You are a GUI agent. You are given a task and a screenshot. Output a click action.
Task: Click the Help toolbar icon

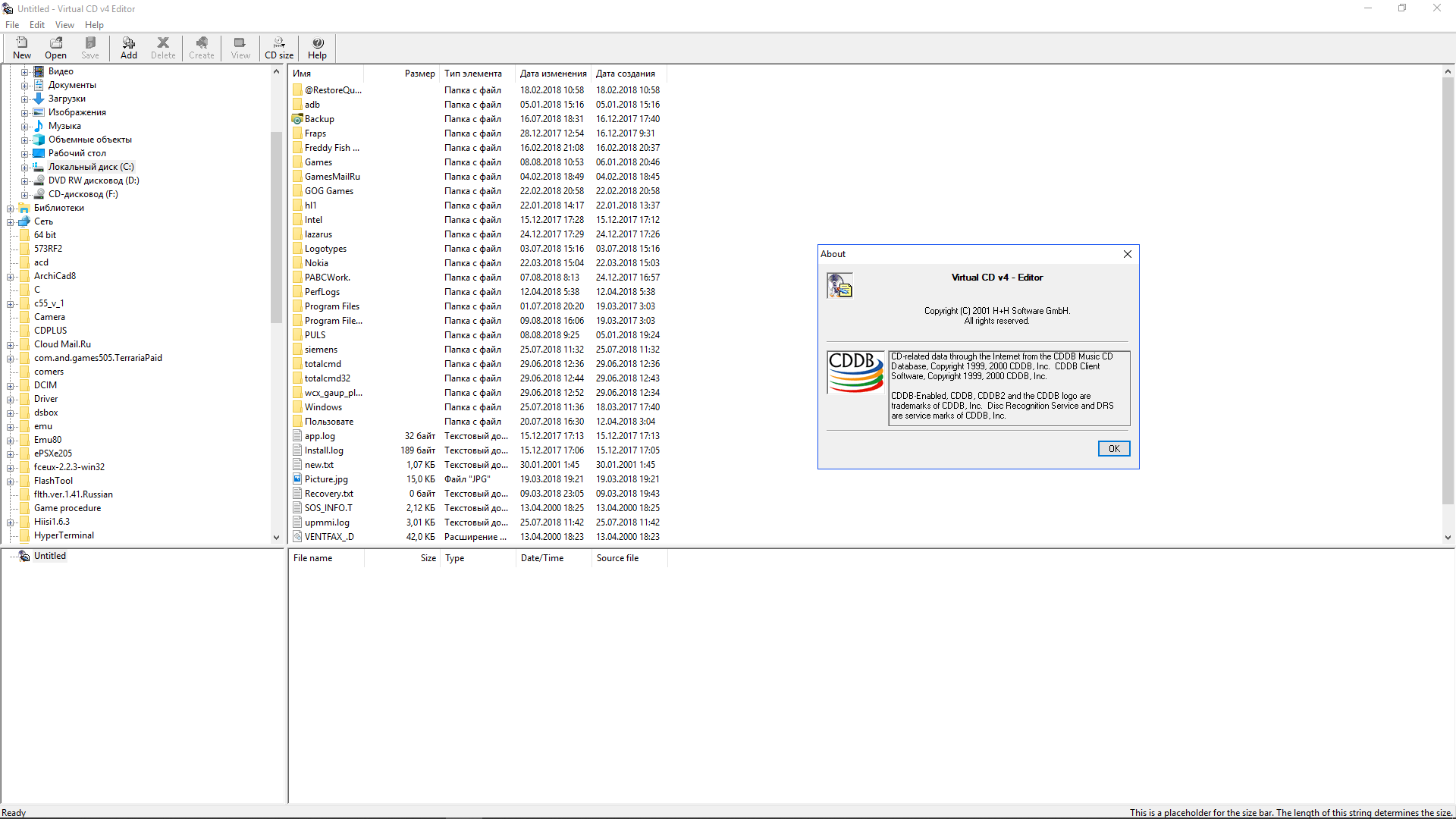(318, 43)
